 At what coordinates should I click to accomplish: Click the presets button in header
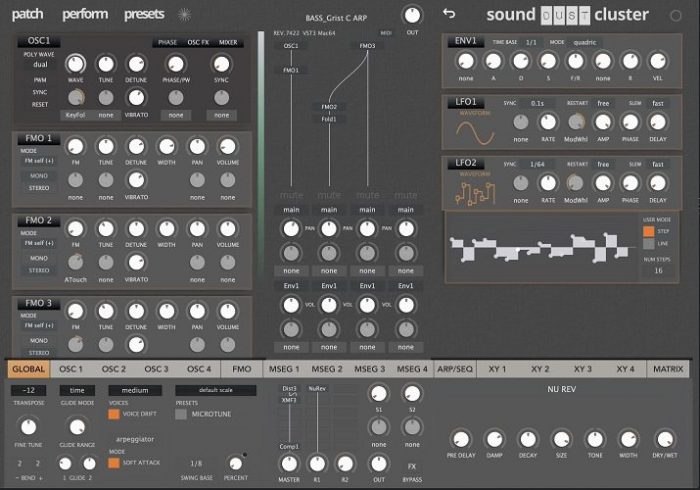144,15
